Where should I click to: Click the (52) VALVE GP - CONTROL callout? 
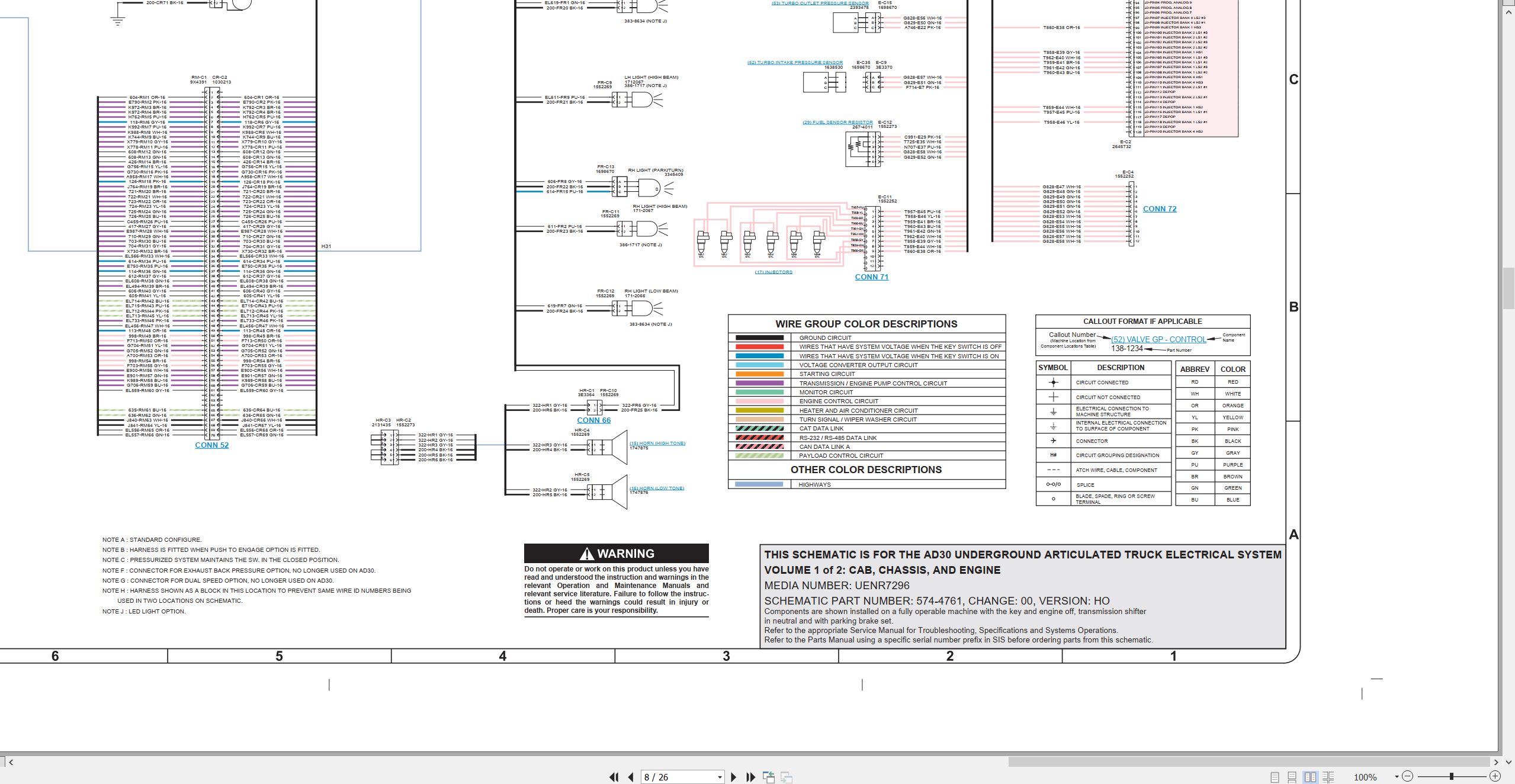[x=1158, y=339]
